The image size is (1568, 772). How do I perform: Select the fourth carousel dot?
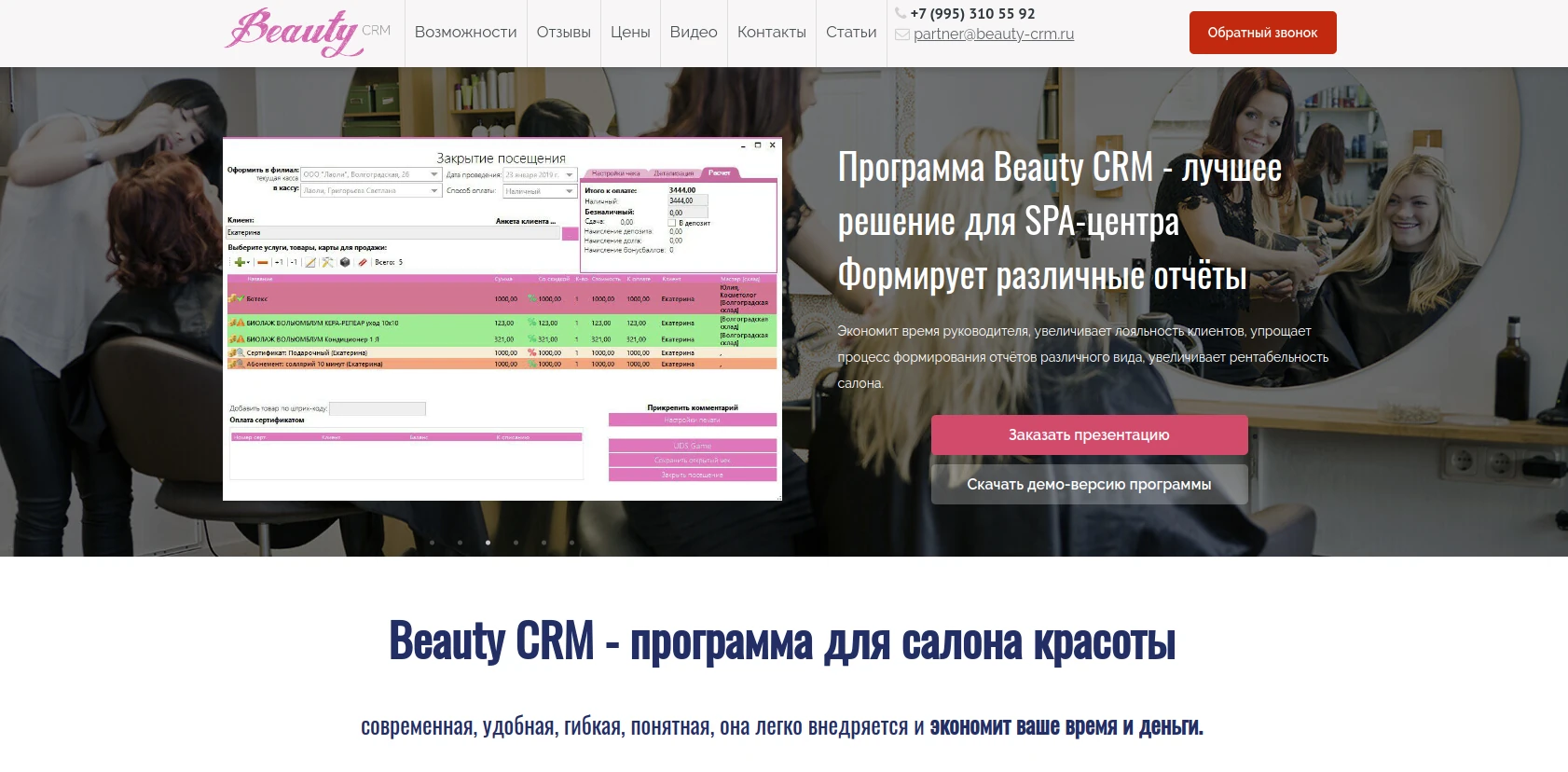pos(516,542)
